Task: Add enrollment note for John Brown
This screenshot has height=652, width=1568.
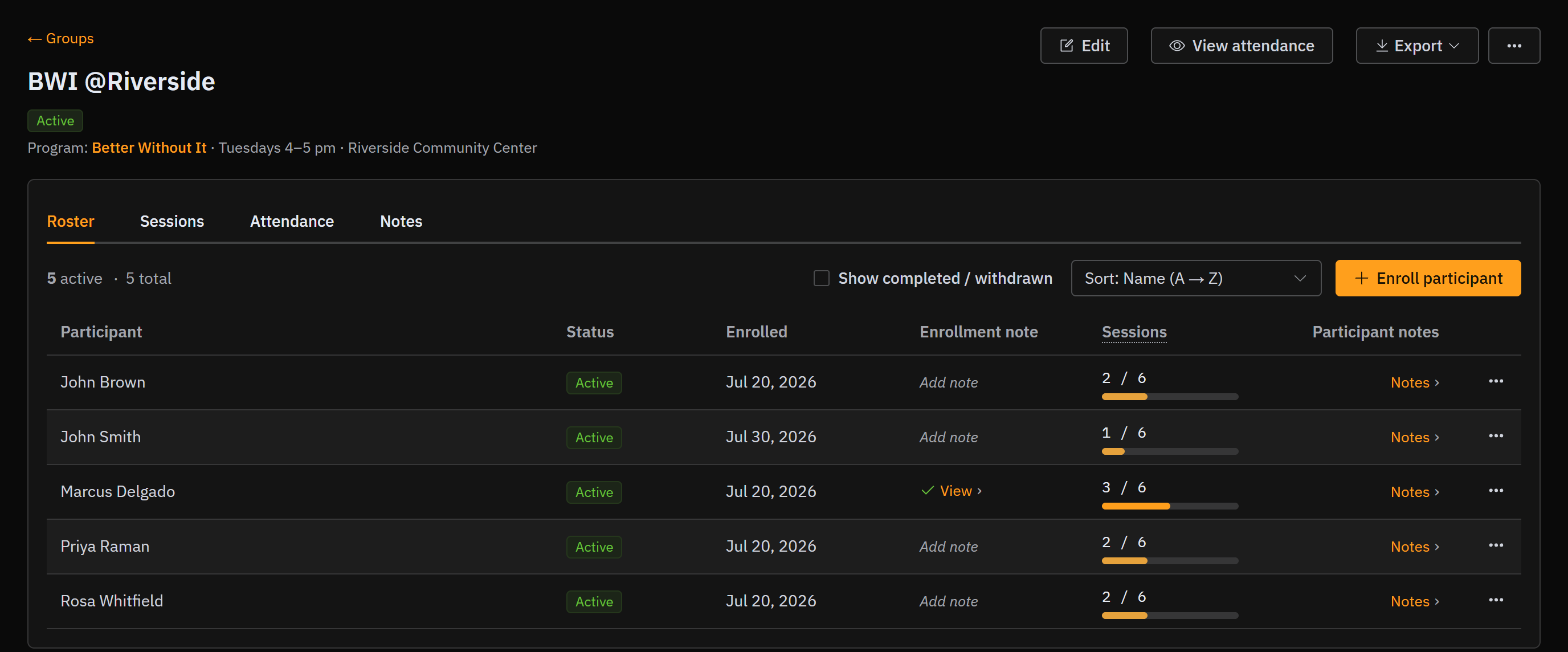Action: tap(948, 382)
